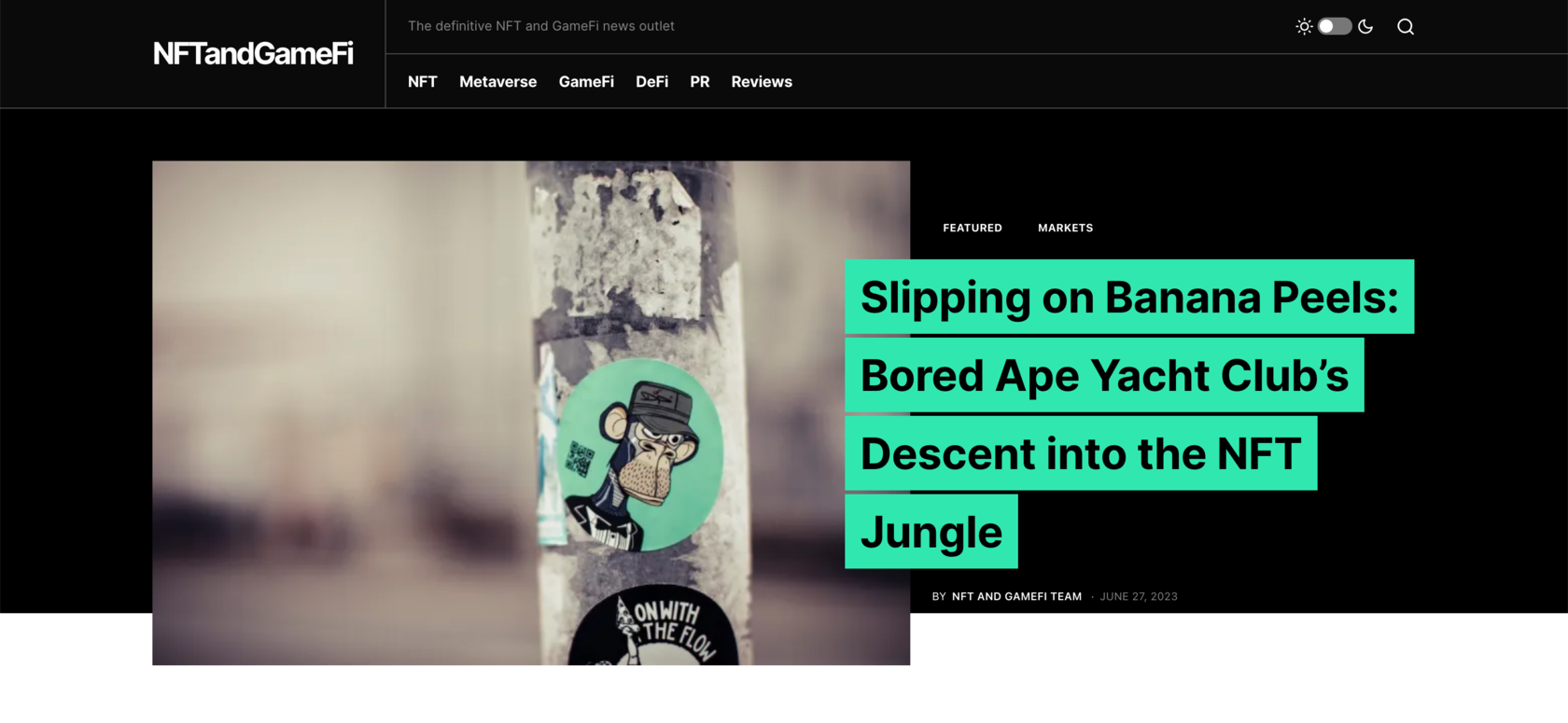Image resolution: width=1568 pixels, height=723 pixels.
Task: Open search with the magnifier icon
Action: pyautogui.click(x=1406, y=26)
